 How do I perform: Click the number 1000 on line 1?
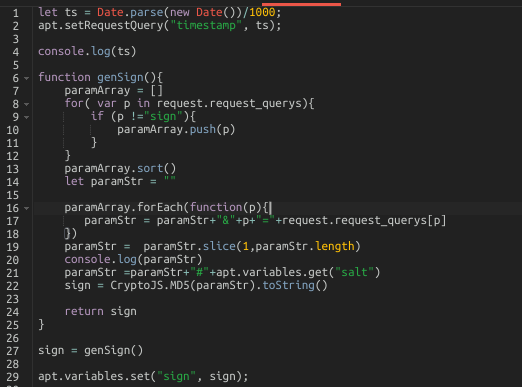pos(262,12)
